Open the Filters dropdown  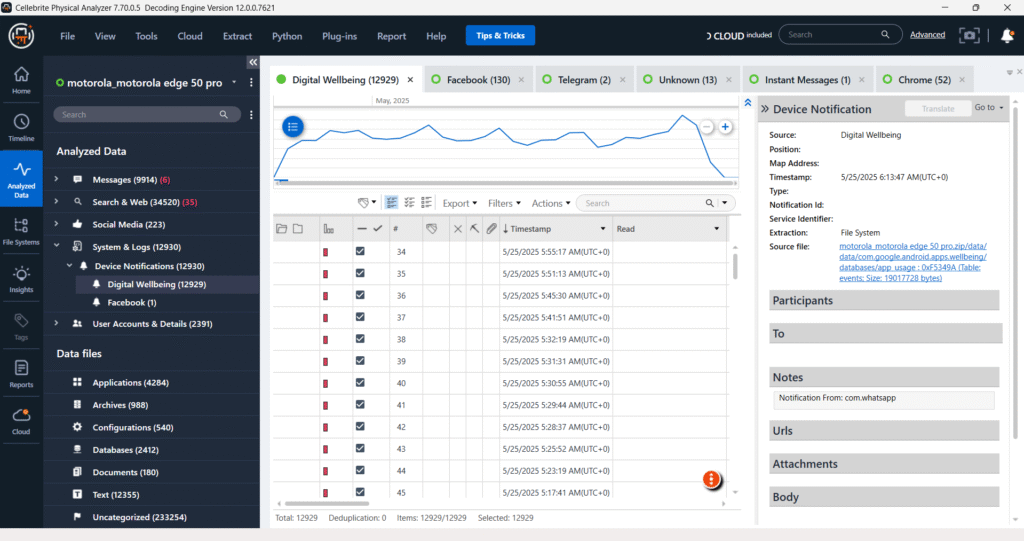[x=504, y=203]
